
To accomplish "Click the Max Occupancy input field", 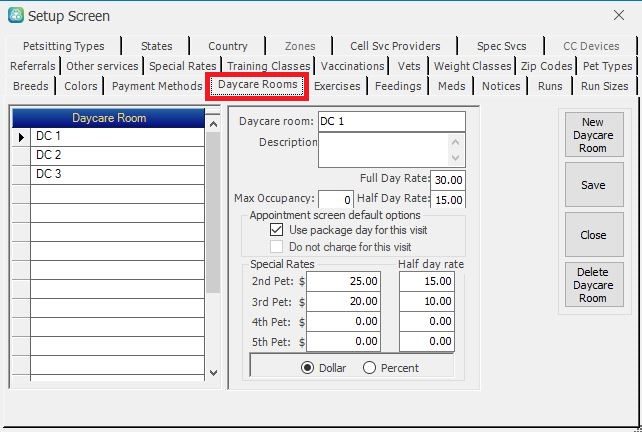I will coord(335,199).
